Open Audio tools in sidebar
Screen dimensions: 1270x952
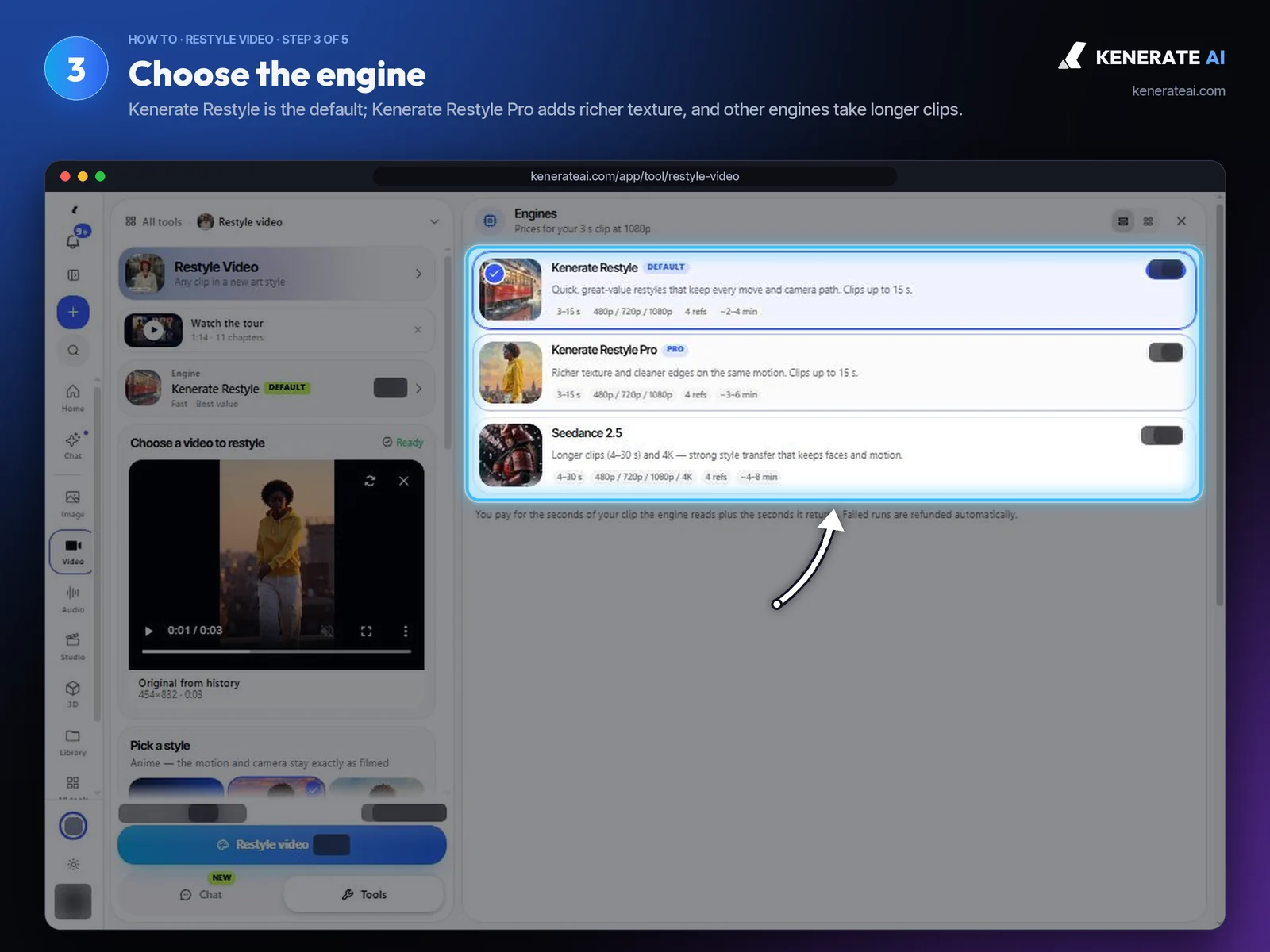[x=73, y=599]
